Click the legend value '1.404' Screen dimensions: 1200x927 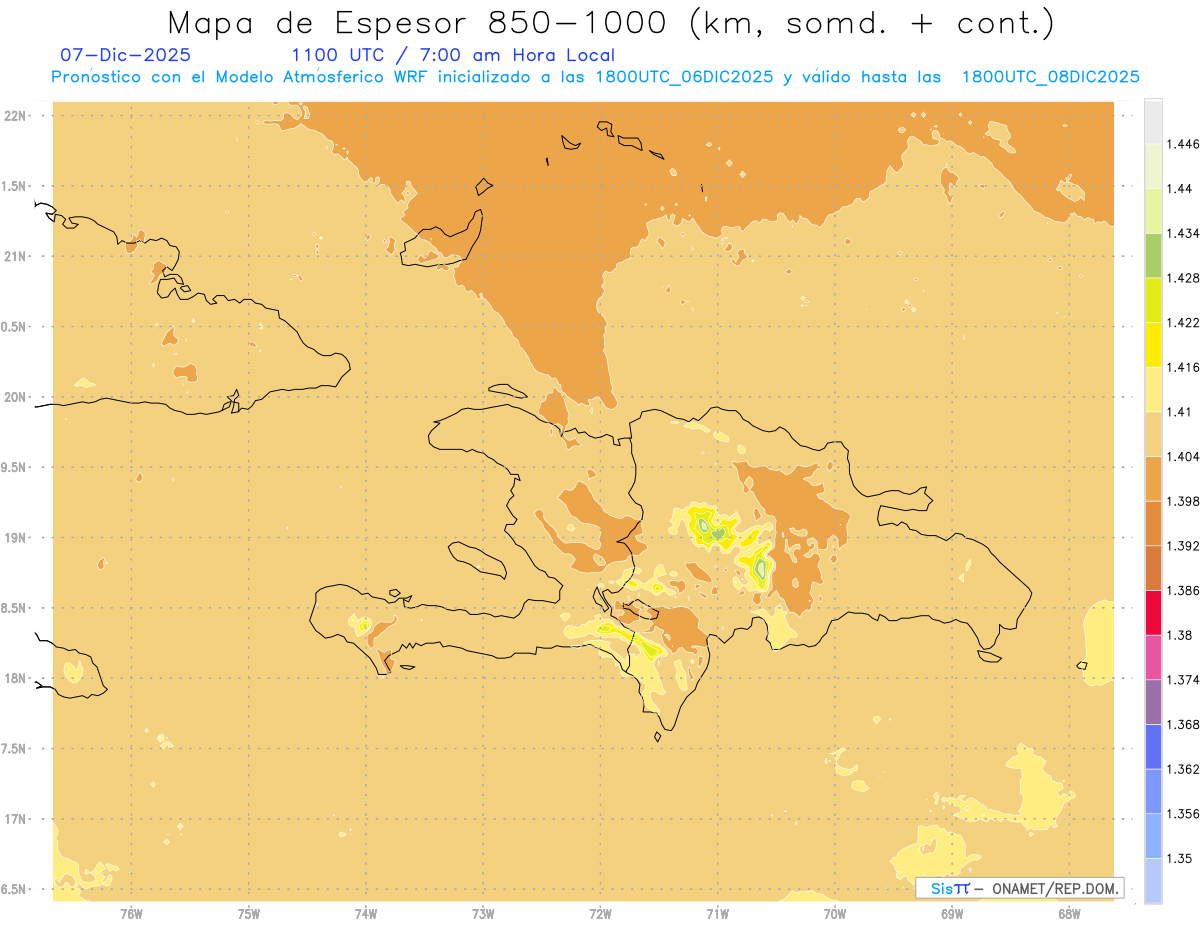click(x=1183, y=456)
